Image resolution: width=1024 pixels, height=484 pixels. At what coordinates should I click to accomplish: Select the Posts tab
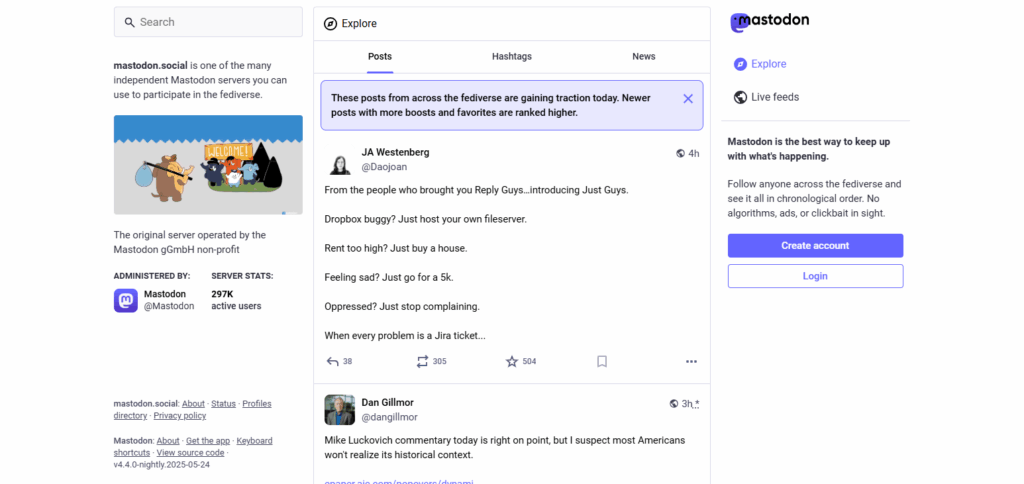(380, 56)
